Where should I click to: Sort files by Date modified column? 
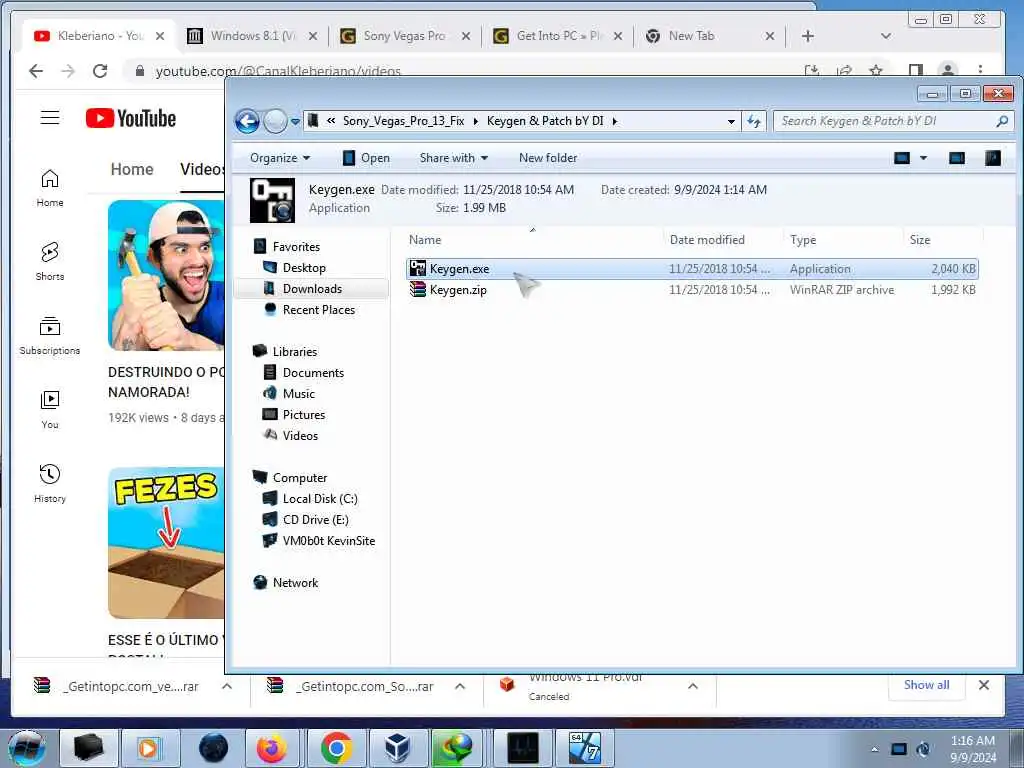coord(707,240)
